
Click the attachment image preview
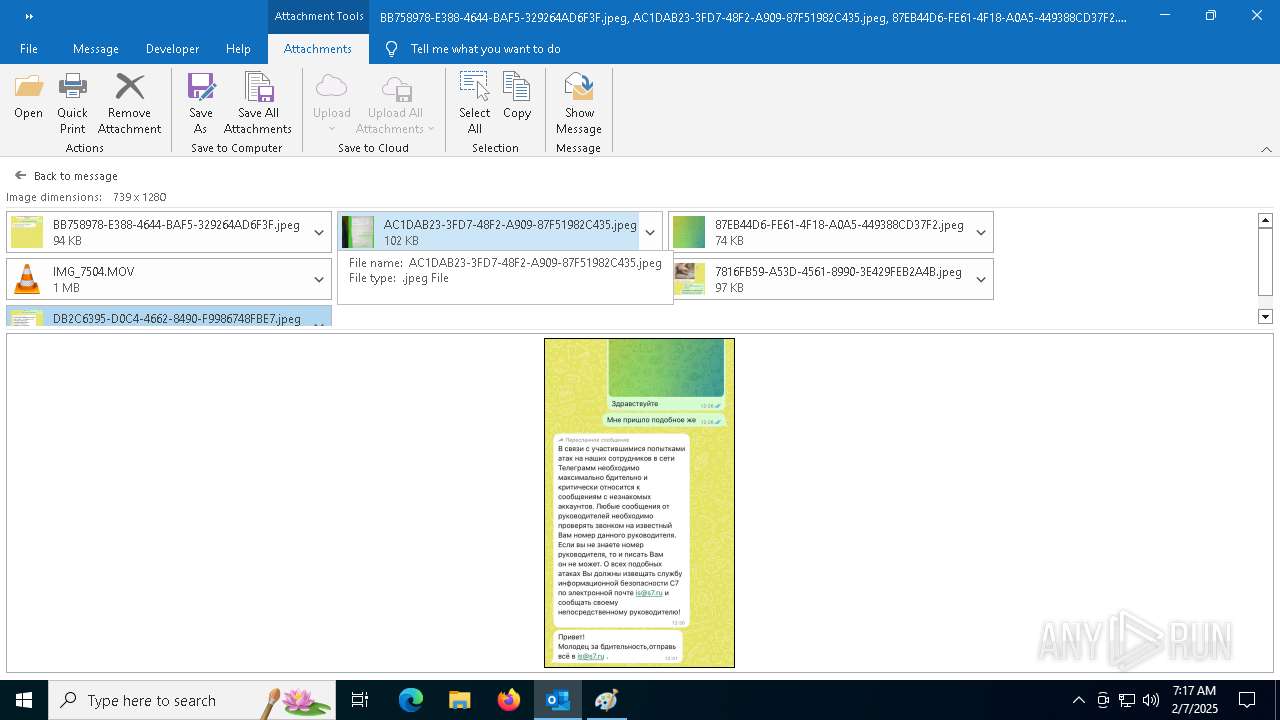coord(639,502)
